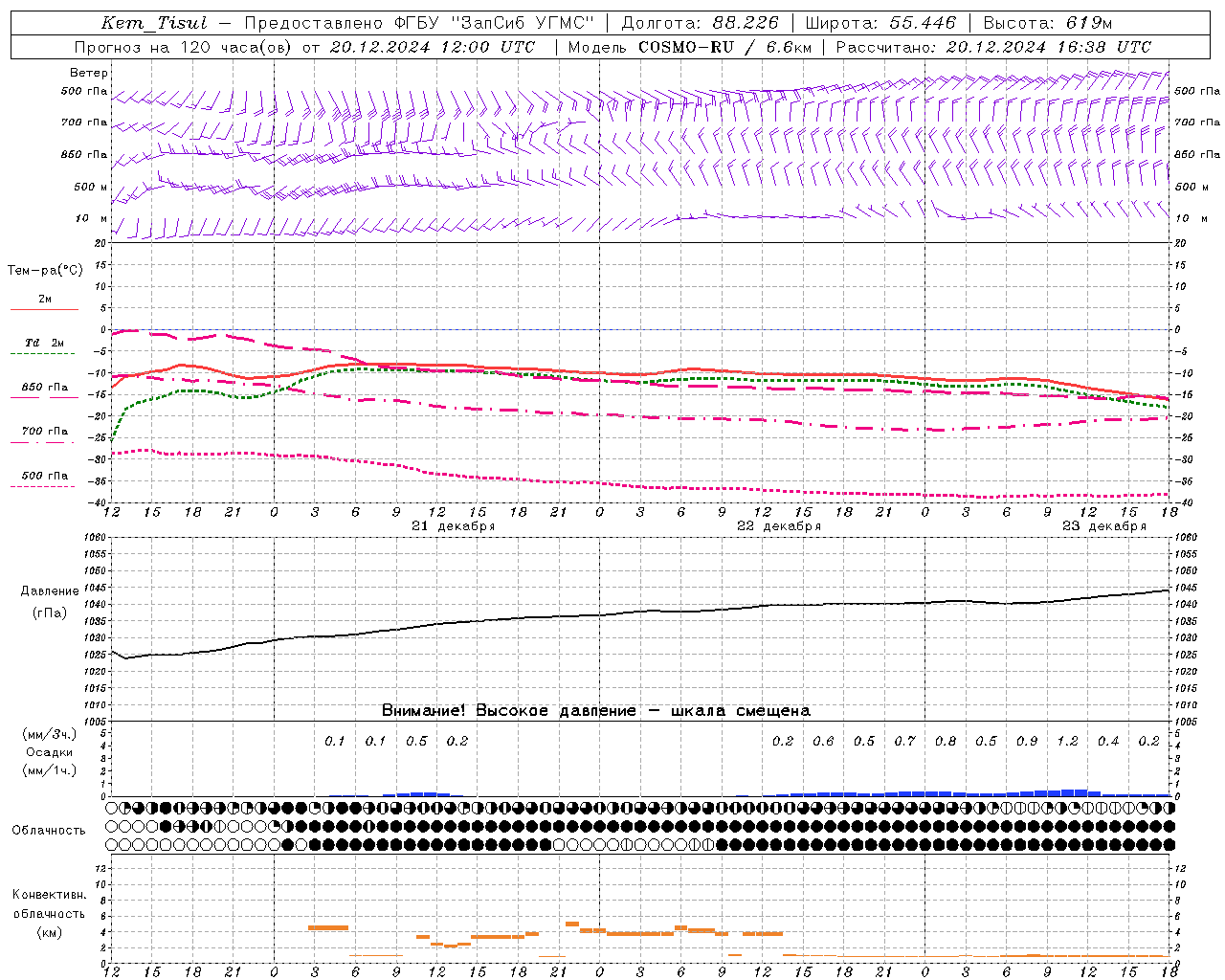Viewport: 1225px width, 980px height.
Task: Click the Td 2м dew point legend entry
Action: pos(45,343)
